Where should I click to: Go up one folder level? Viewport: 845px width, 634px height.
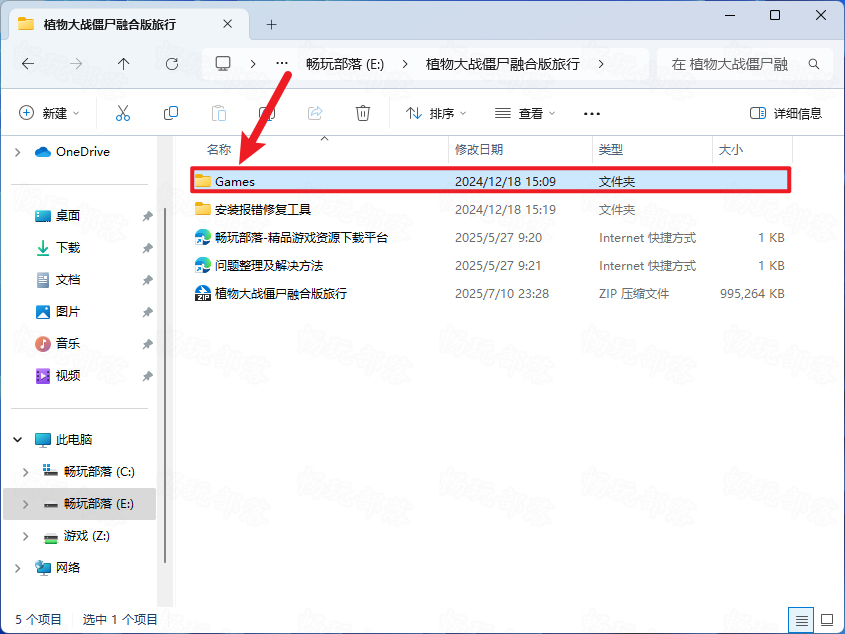123,64
